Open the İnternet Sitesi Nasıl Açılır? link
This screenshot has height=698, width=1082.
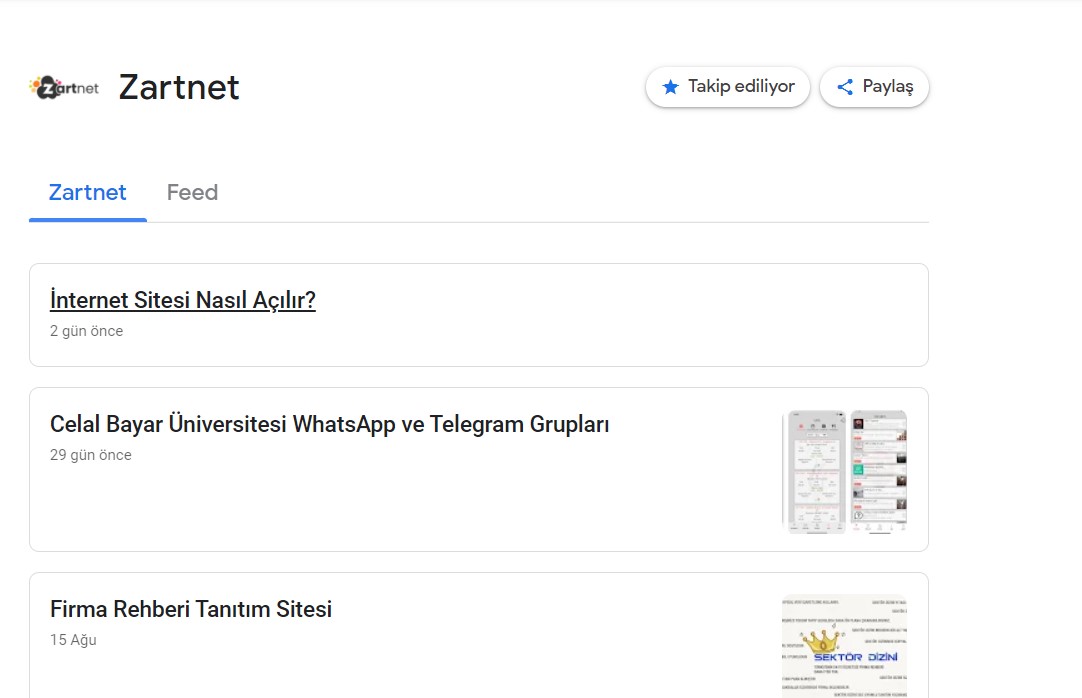[x=183, y=300]
